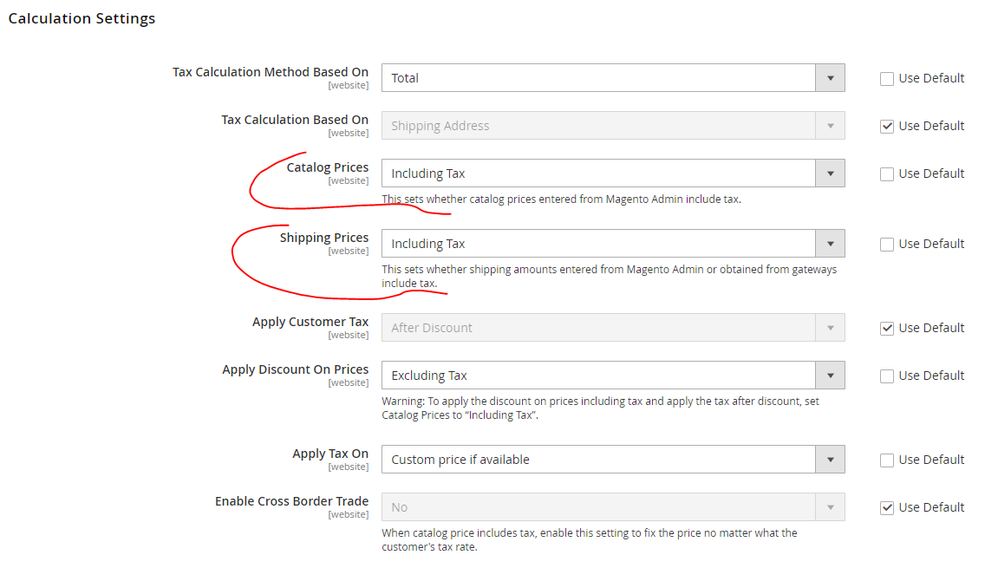Open the Shipping Prices select box
This screenshot has height=562, width=998.
click(x=612, y=244)
